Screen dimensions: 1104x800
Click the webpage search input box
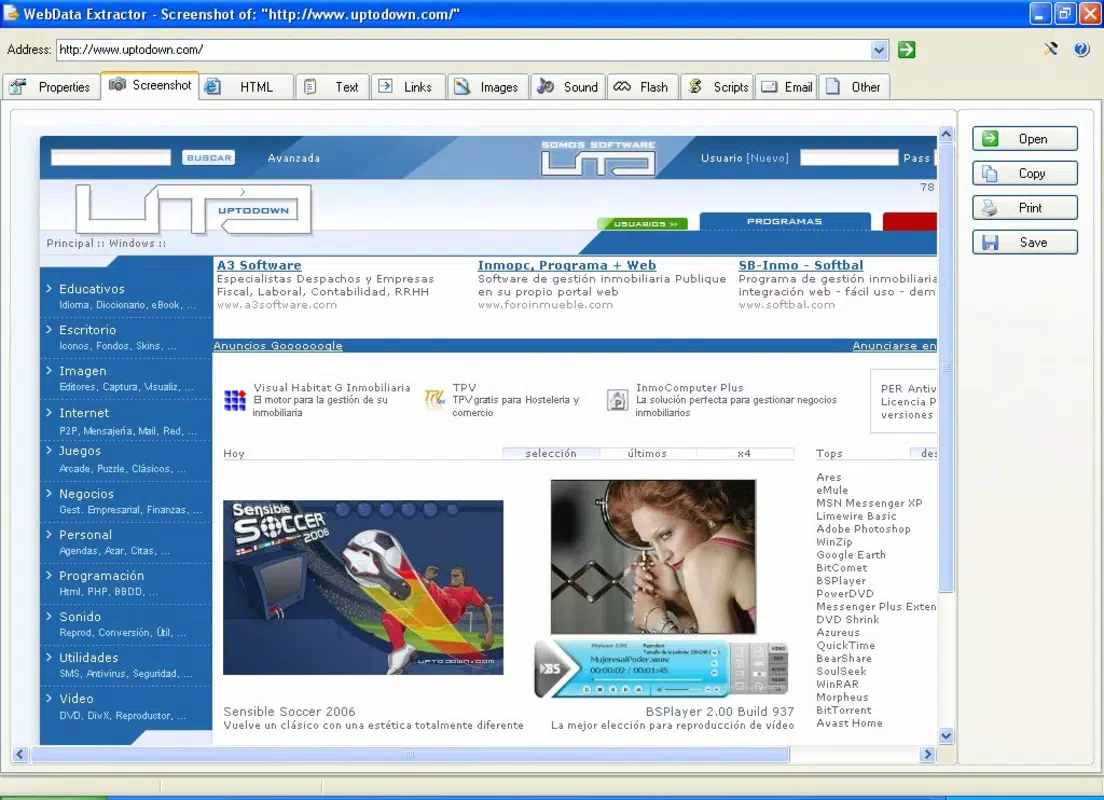point(111,158)
